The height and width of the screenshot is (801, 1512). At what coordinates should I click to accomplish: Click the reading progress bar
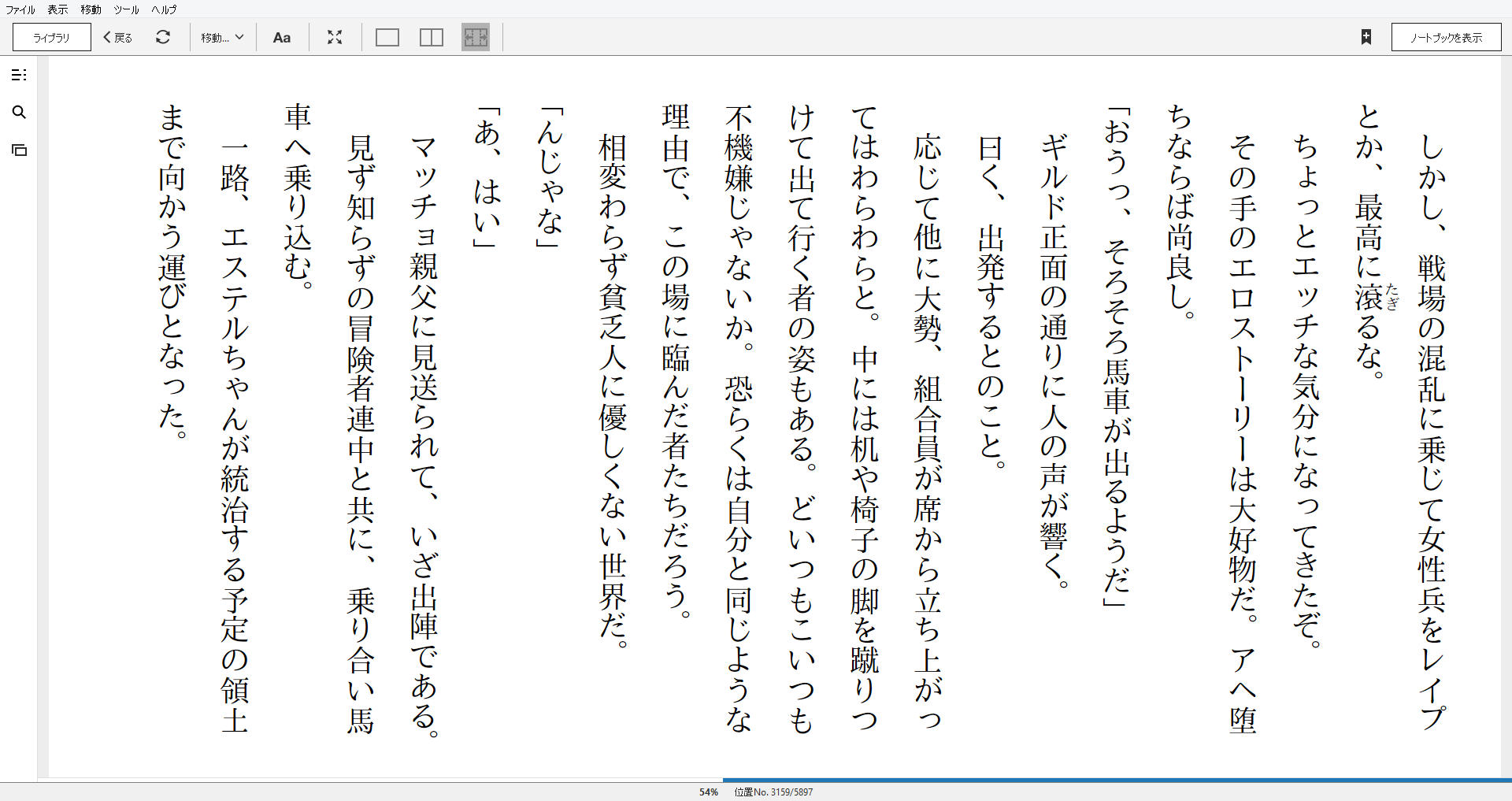756,780
